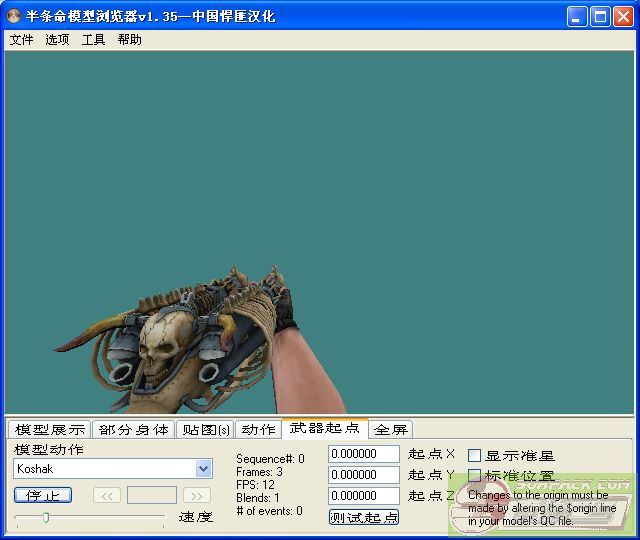This screenshot has width=640, height=540.
Task: Minimize the model viewer window
Action: click(578, 16)
